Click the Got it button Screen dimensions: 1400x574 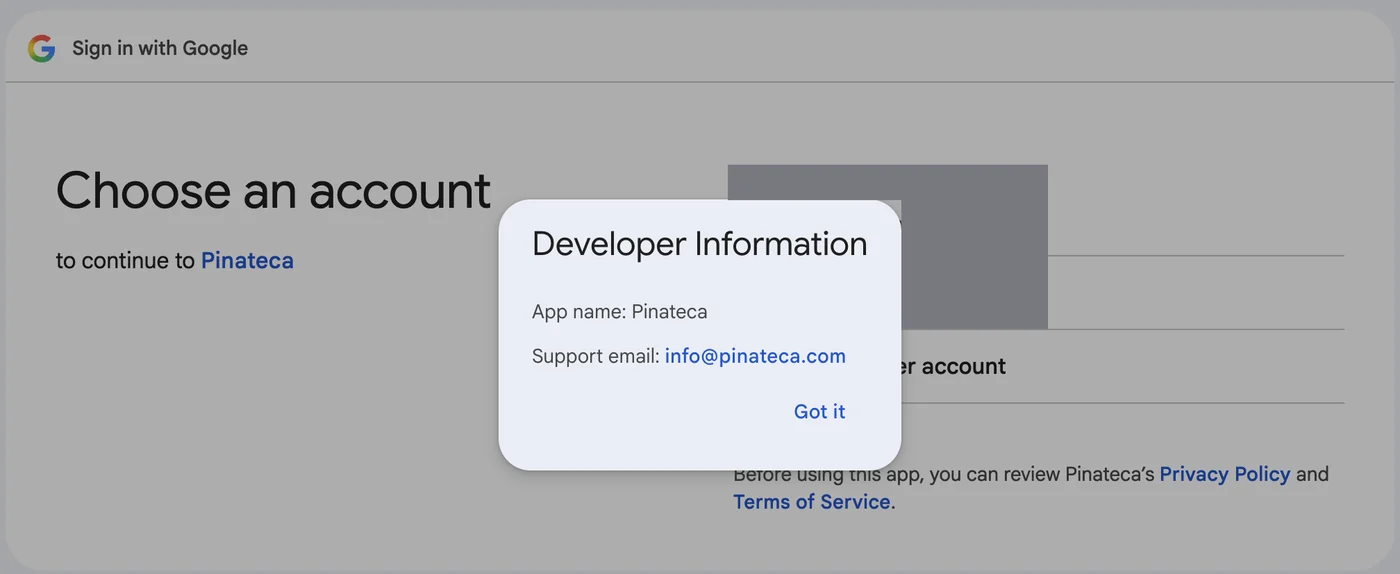coord(819,412)
